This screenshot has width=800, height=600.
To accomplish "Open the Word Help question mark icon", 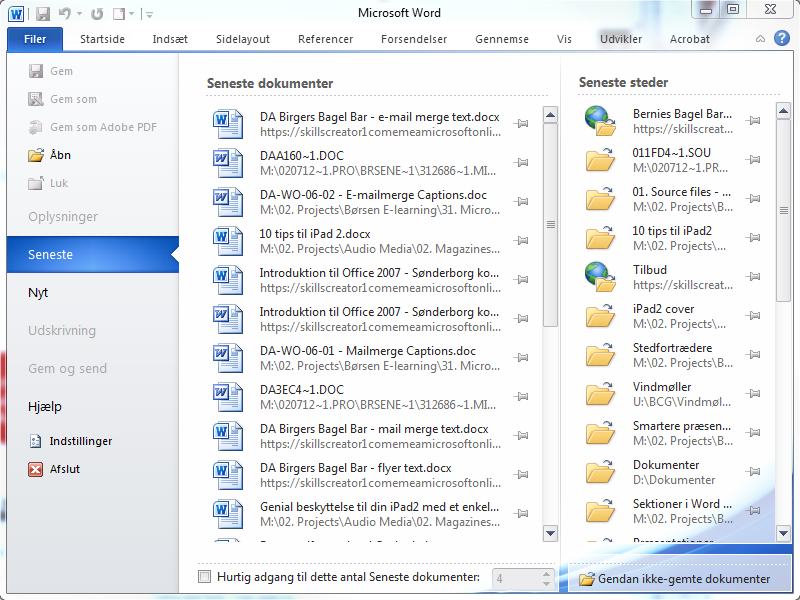I will point(781,39).
